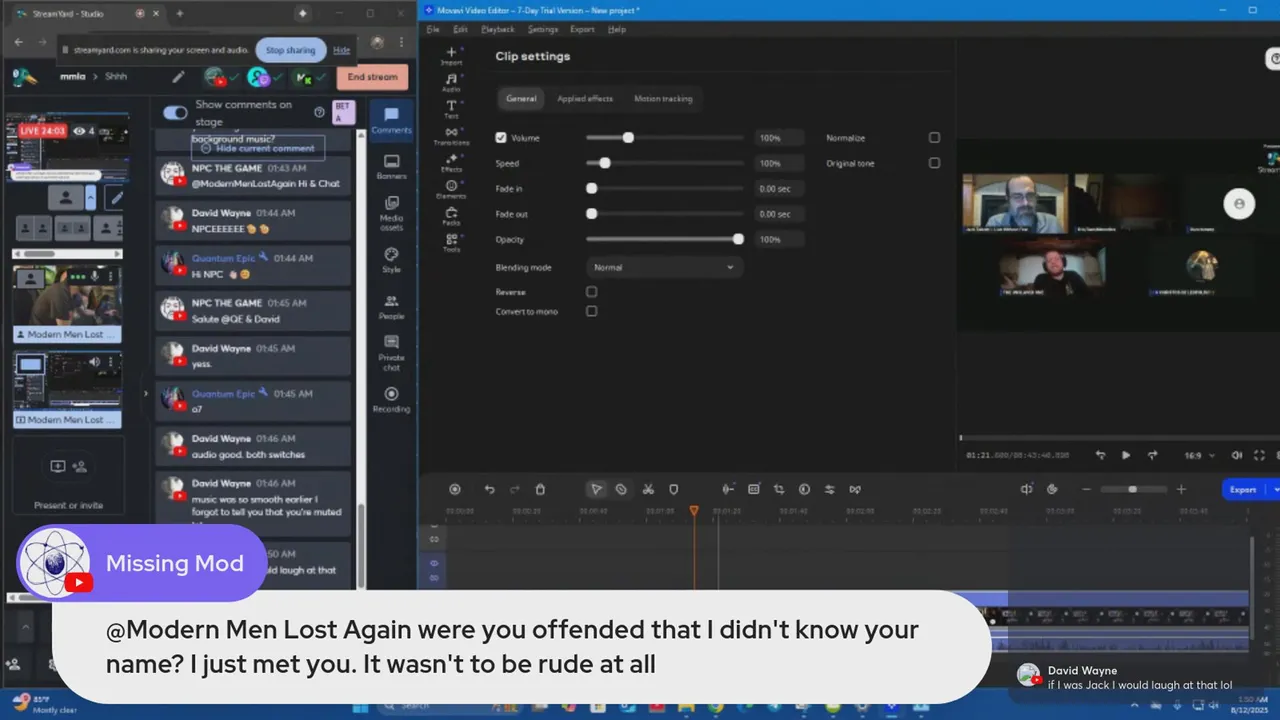Image resolution: width=1280 pixels, height=720 pixels.
Task: Open Style panel in StreamYard sidebar
Action: click(391, 260)
